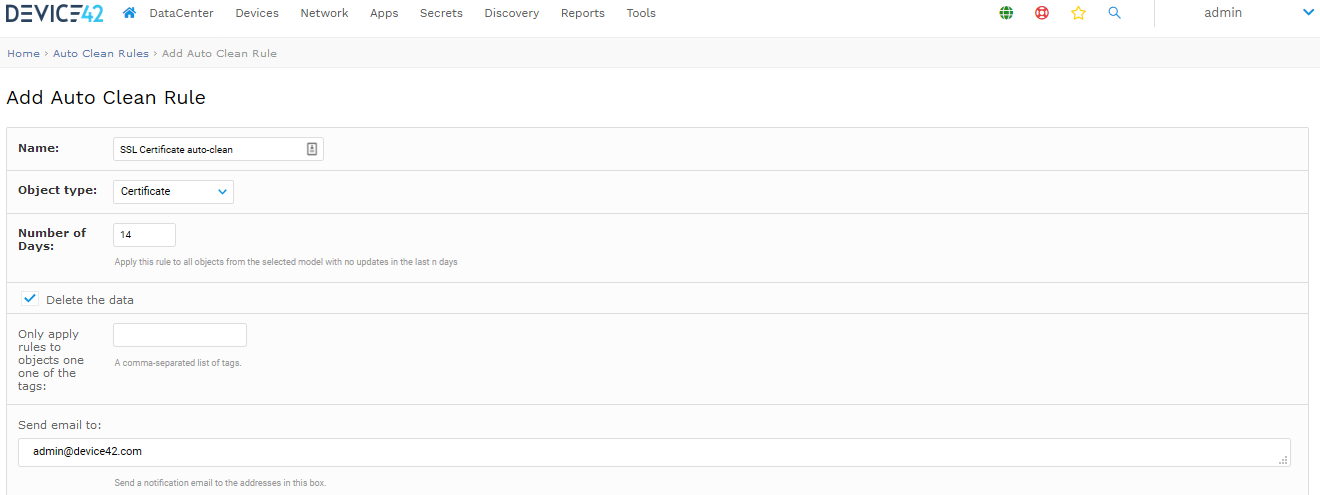1320x495 pixels.
Task: Click the email textarea resize handle
Action: (1284, 461)
